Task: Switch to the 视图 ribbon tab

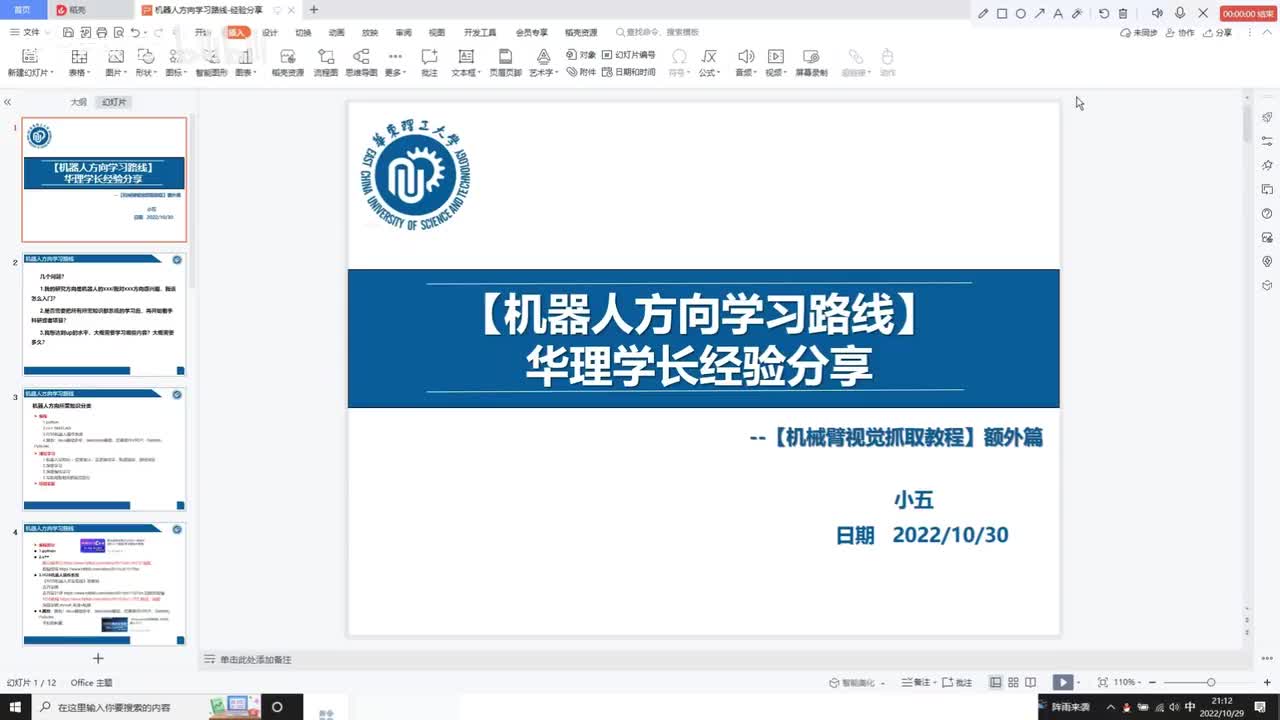Action: click(x=437, y=32)
